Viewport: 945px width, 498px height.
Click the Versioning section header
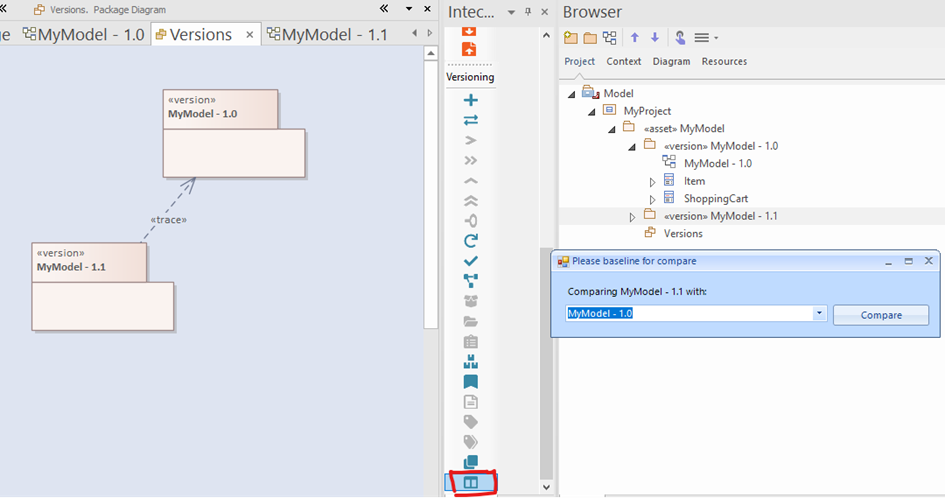point(470,77)
